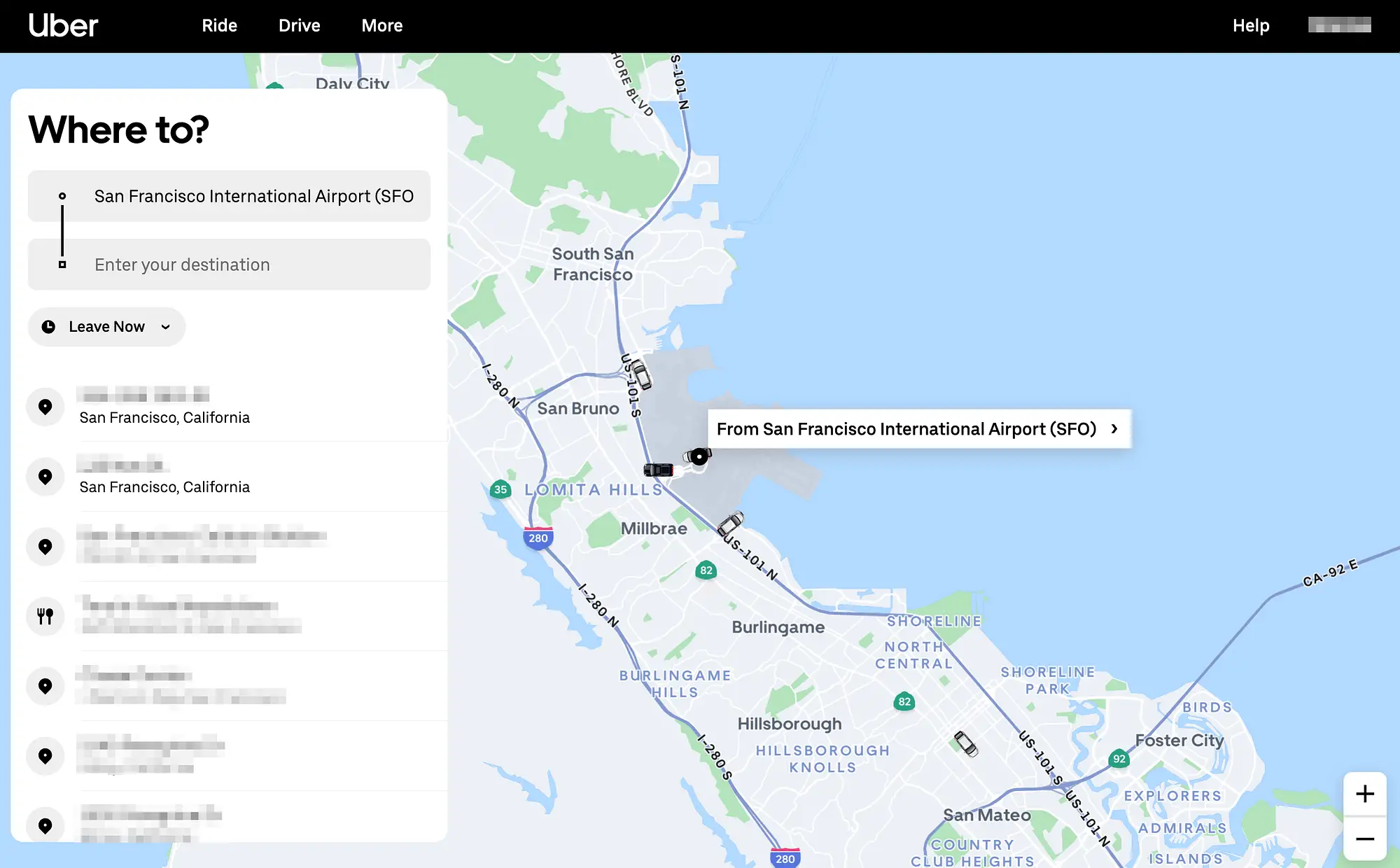Image resolution: width=1400 pixels, height=868 pixels.
Task: Click the San Mateo map label
Action: (987, 815)
